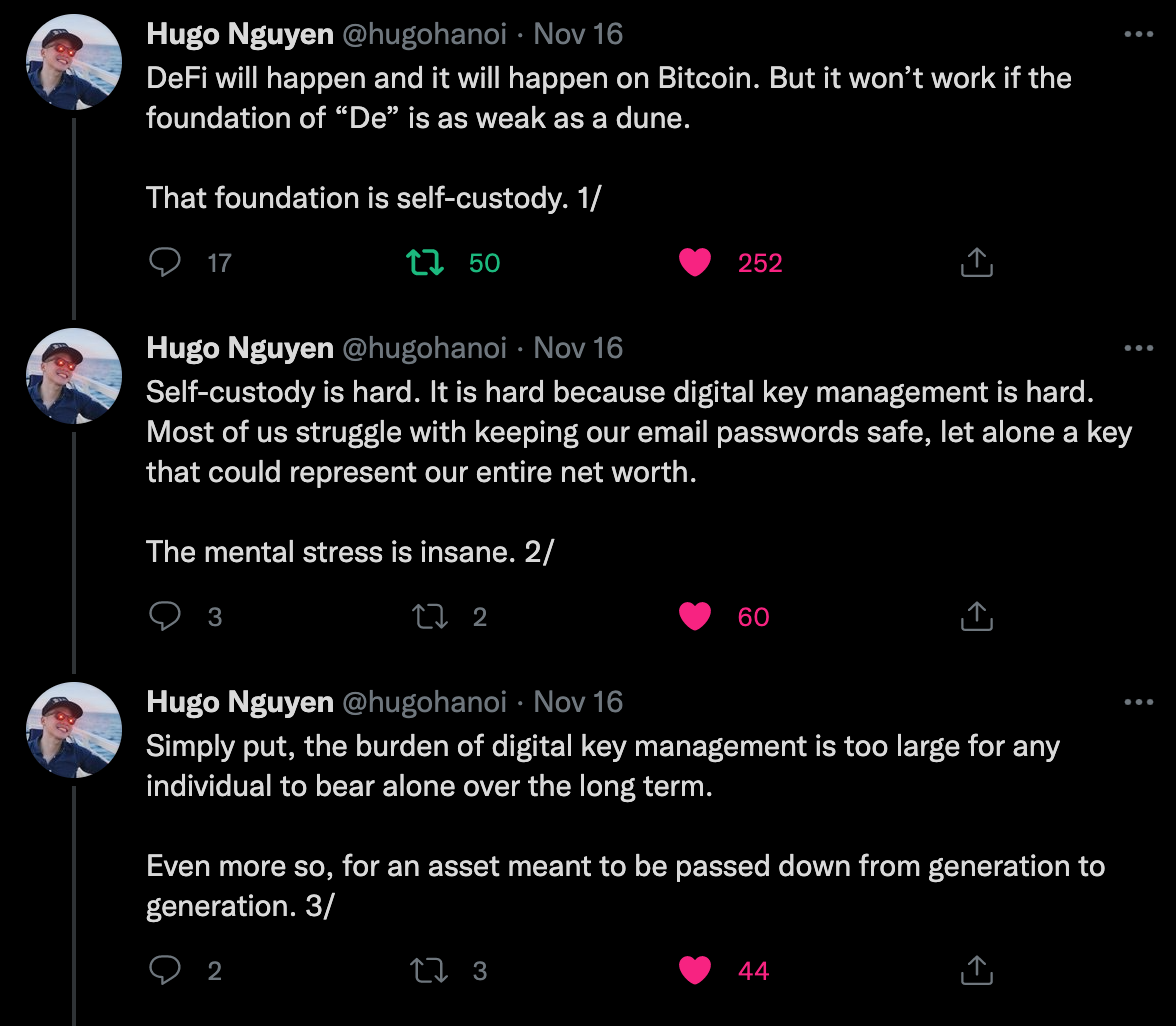This screenshot has height=1026, width=1176.
Task: Open the Nov 16 timestamp on the first tweet
Action: pos(577,33)
